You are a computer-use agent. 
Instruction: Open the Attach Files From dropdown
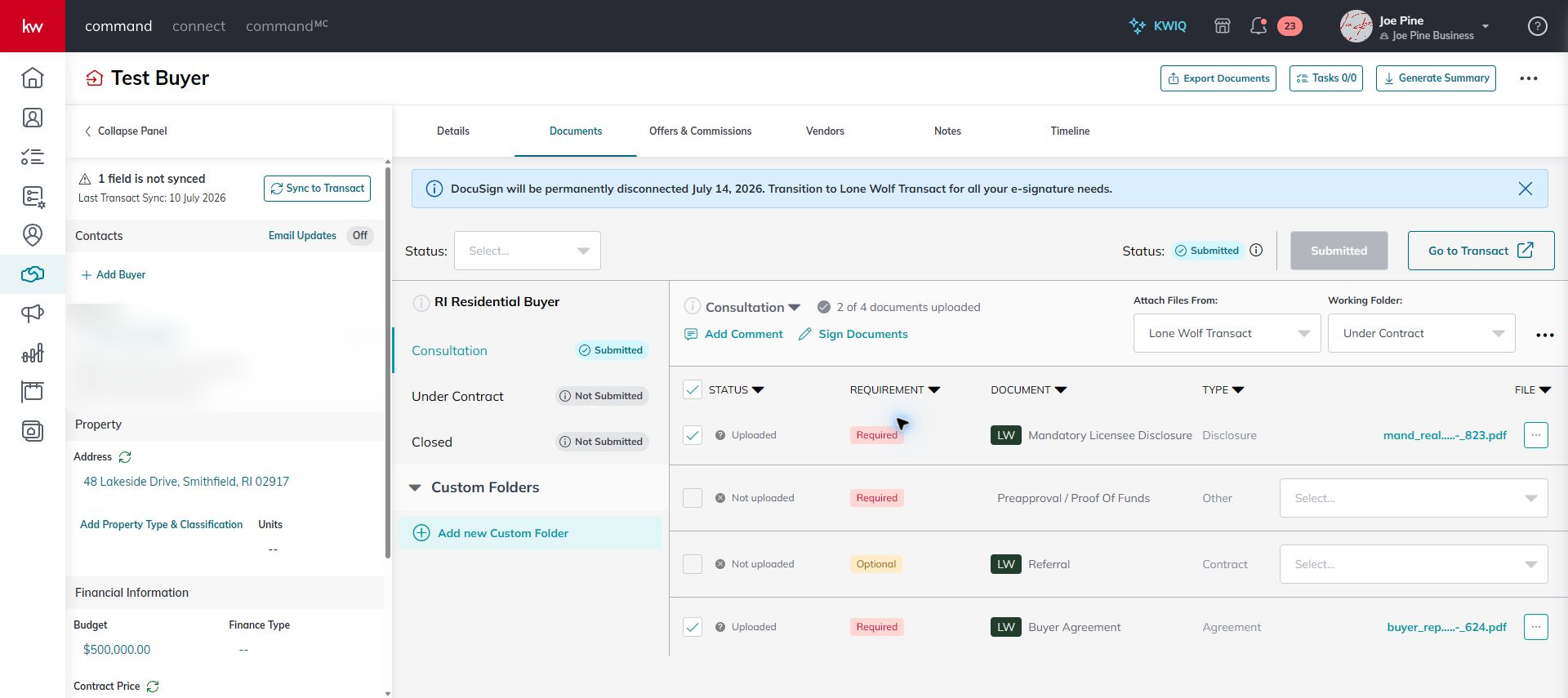pos(1227,333)
